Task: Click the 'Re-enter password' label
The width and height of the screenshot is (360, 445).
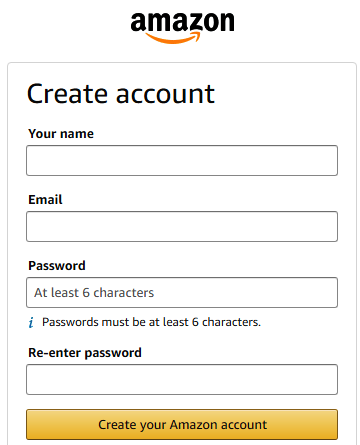Action: coord(85,353)
